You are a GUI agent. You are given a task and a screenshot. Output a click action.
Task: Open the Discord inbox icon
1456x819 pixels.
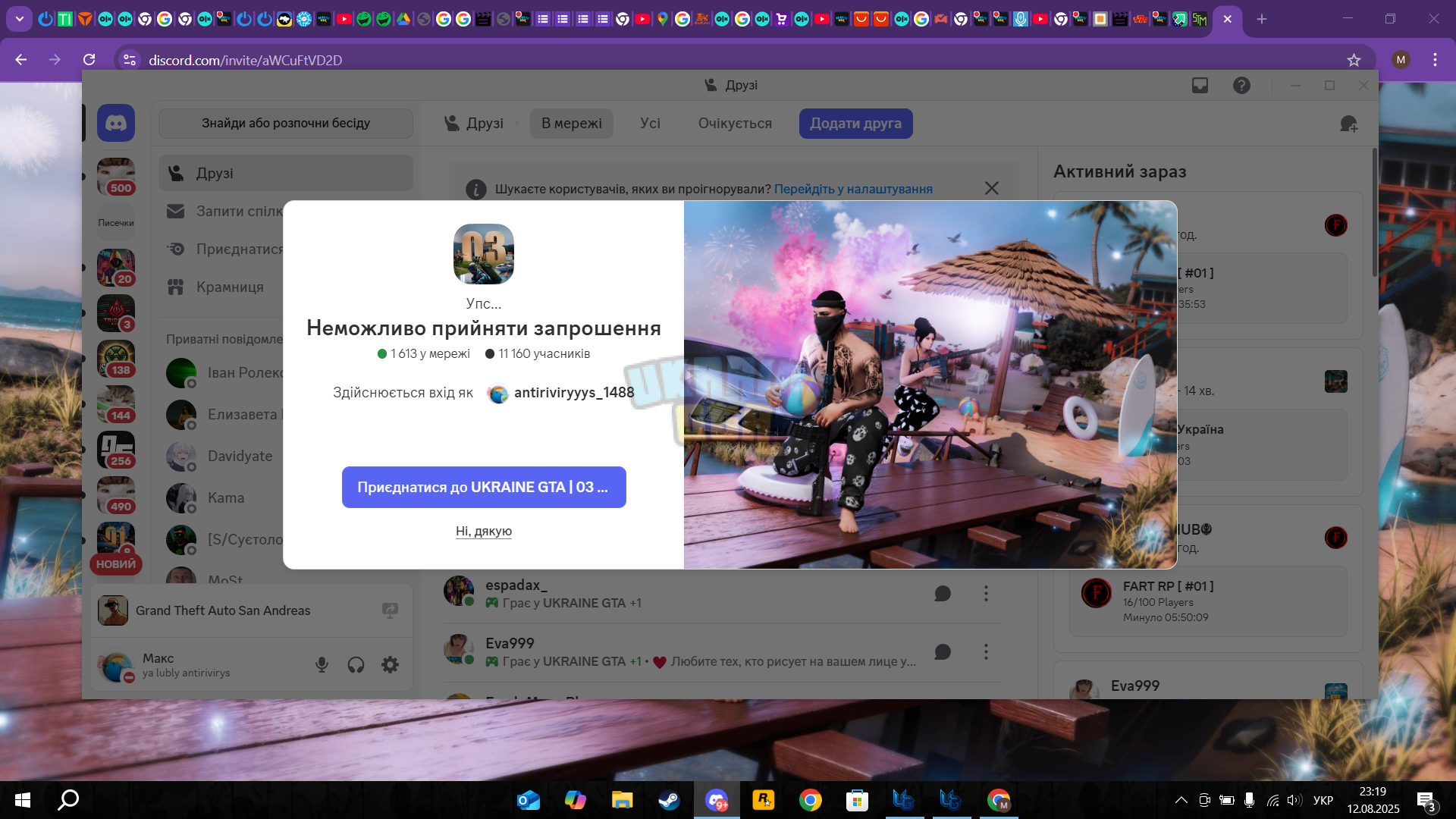(x=1200, y=86)
